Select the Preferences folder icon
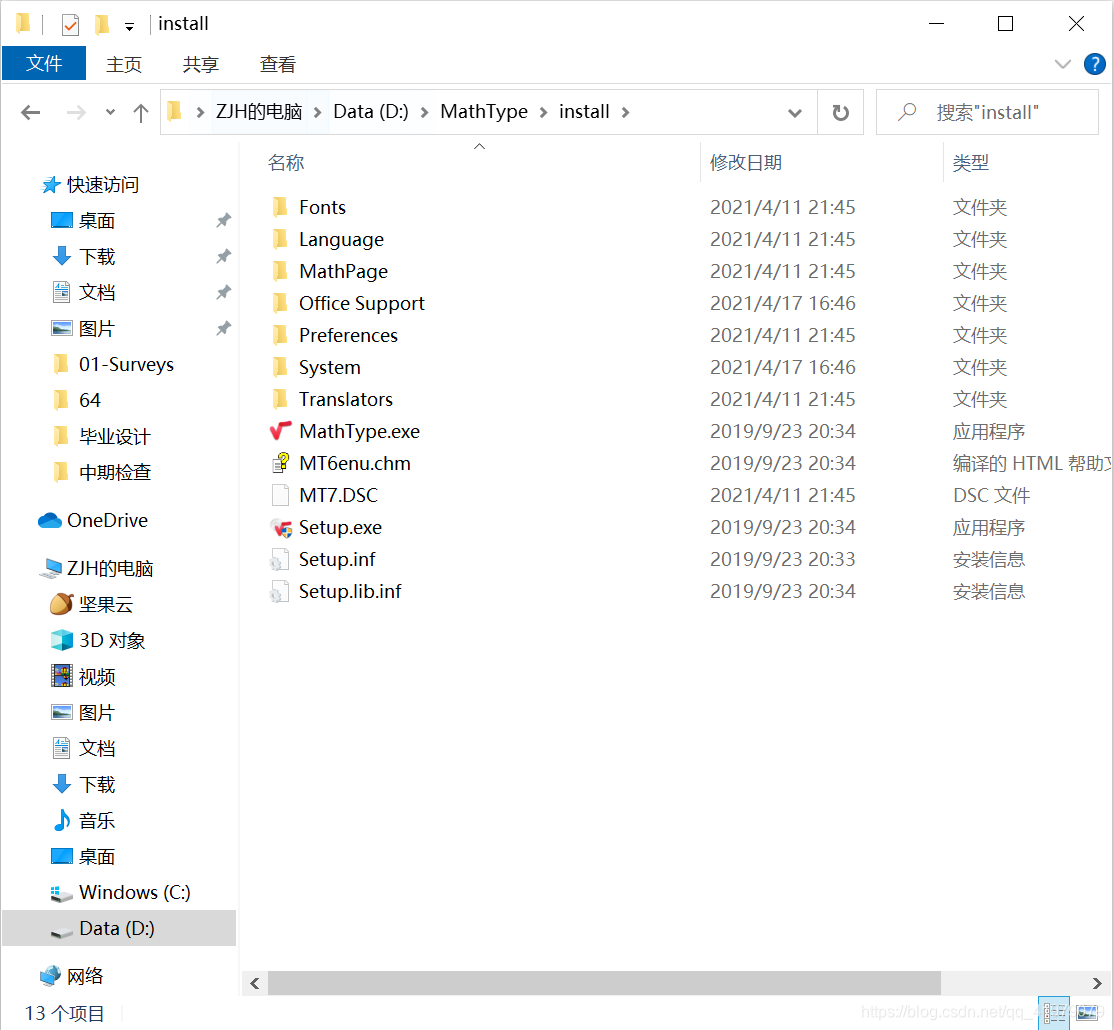The height and width of the screenshot is (1030, 1114). tap(280, 335)
